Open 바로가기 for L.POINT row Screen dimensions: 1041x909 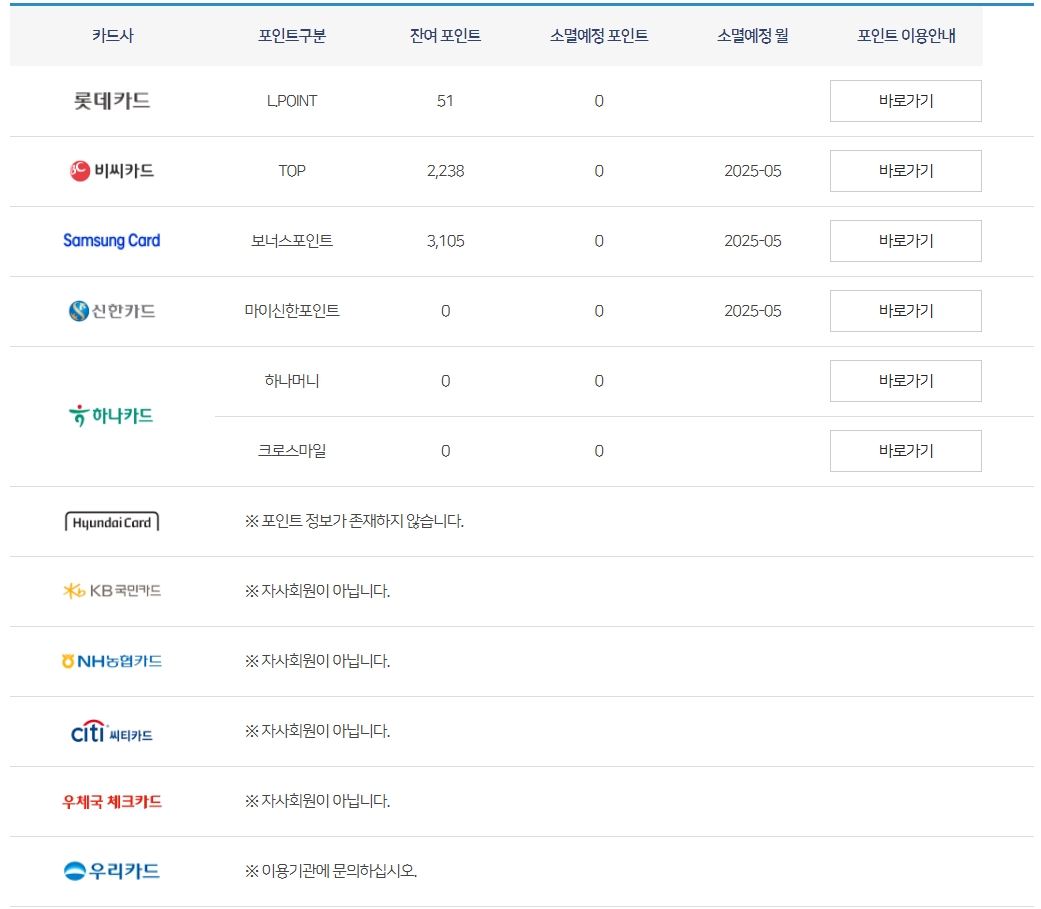point(906,101)
